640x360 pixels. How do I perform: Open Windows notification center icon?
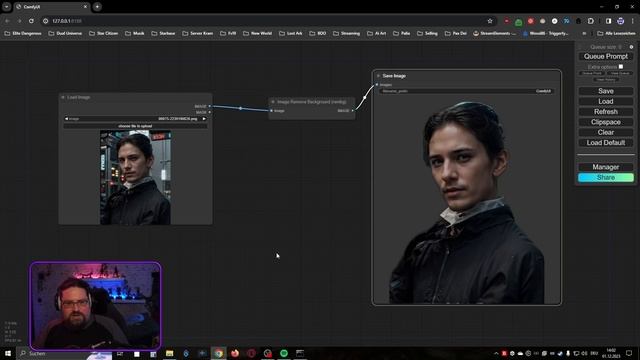(x=629, y=353)
